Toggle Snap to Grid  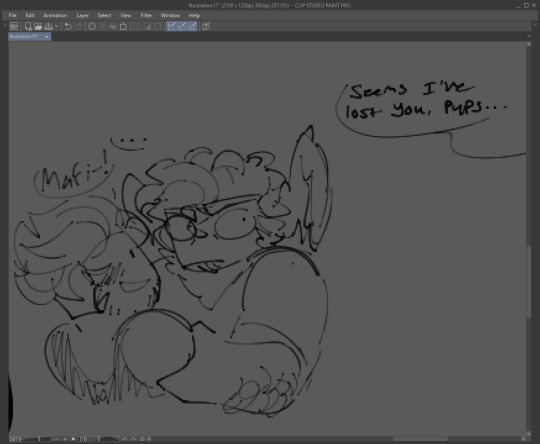(x=192, y=26)
